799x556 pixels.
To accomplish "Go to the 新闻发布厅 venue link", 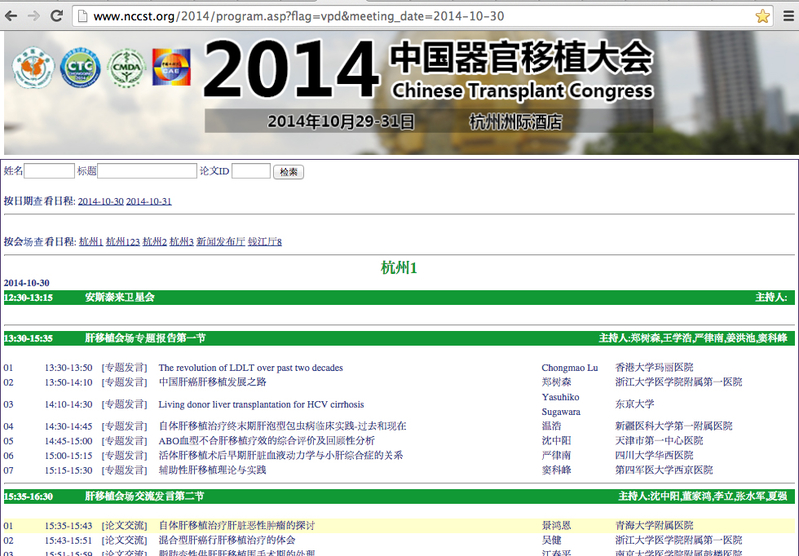I will coord(220,242).
